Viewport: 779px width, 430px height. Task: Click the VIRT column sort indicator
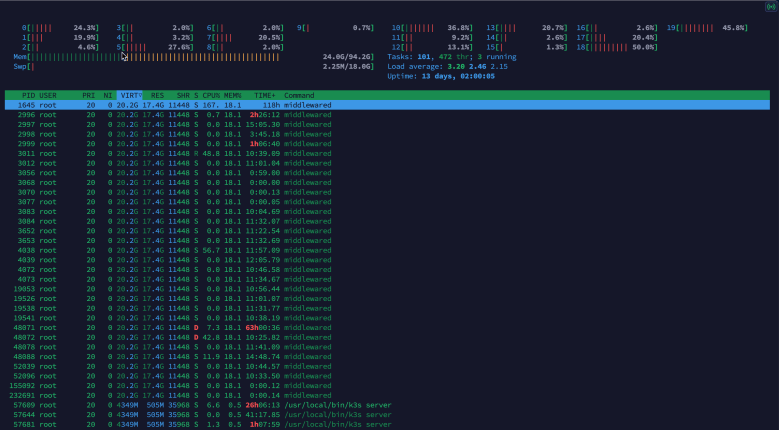click(129, 95)
